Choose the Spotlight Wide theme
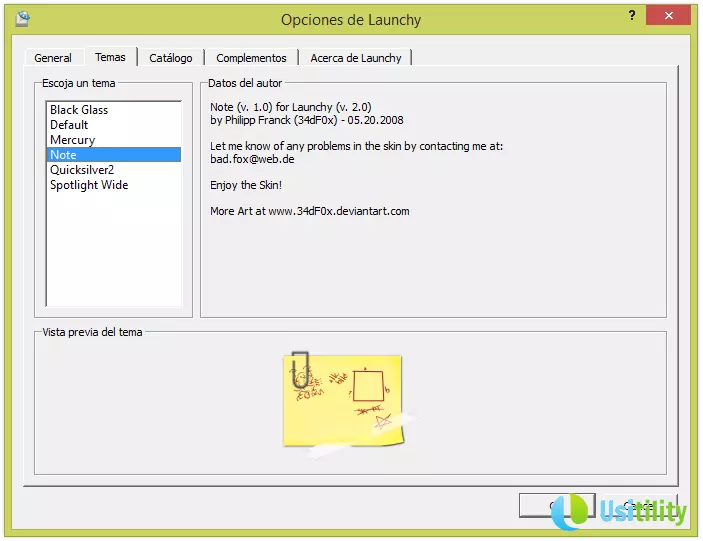This screenshot has height=541, width=703. click(x=89, y=185)
